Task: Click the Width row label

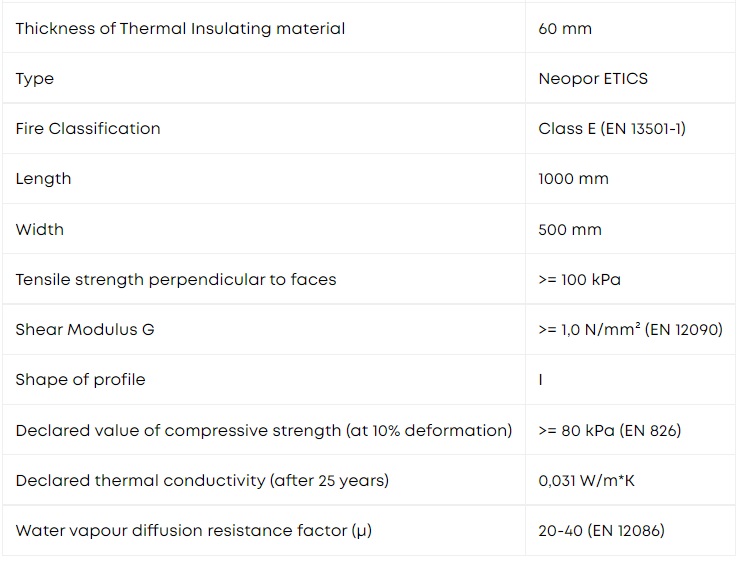Action: 40,230
